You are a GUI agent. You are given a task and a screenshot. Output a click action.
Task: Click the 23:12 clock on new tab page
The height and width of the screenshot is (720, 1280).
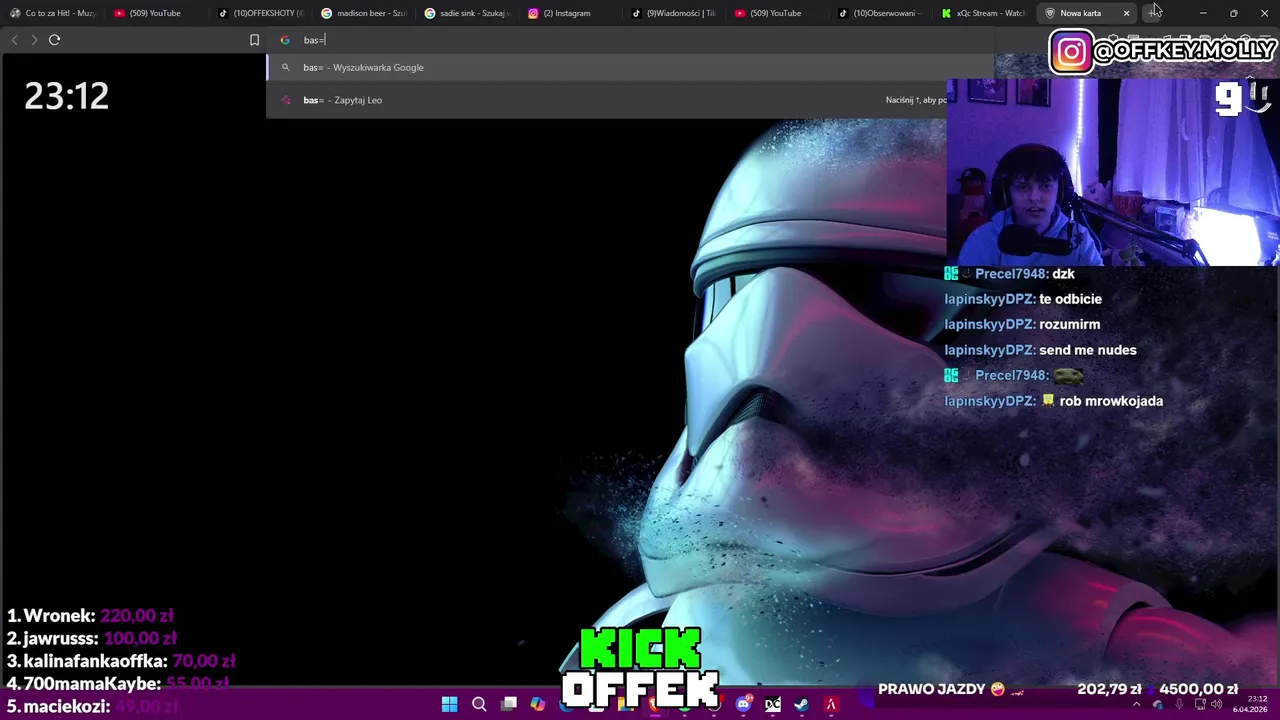[x=66, y=96]
